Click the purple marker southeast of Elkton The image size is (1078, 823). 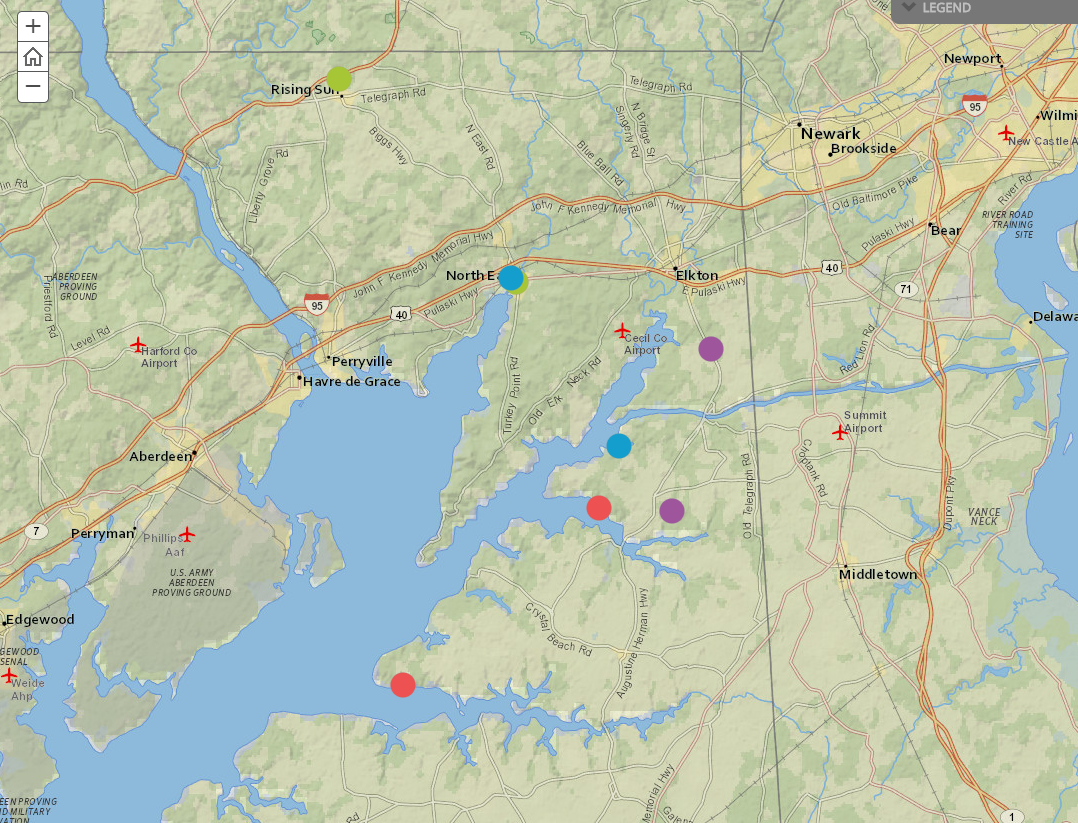click(x=710, y=349)
